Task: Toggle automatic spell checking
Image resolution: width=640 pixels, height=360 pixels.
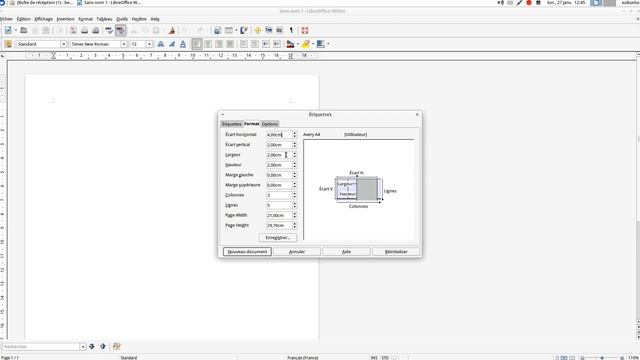Action: (120, 31)
